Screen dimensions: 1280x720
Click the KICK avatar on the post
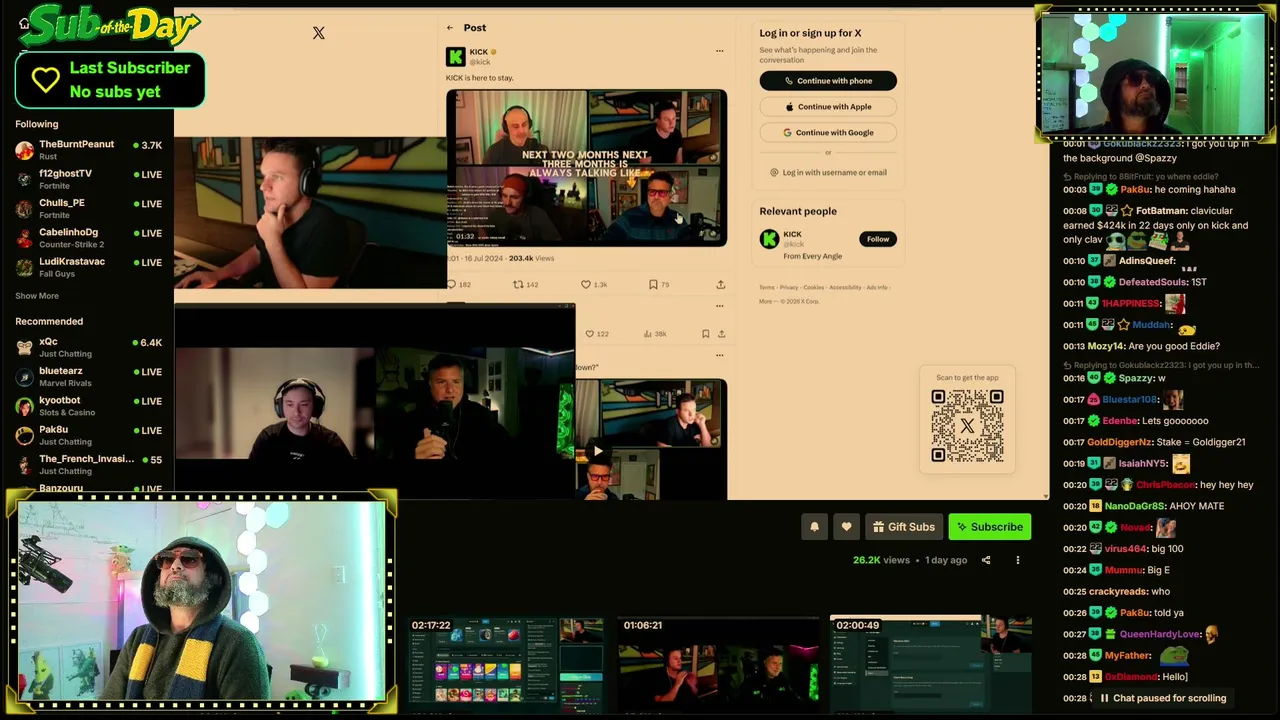point(455,57)
